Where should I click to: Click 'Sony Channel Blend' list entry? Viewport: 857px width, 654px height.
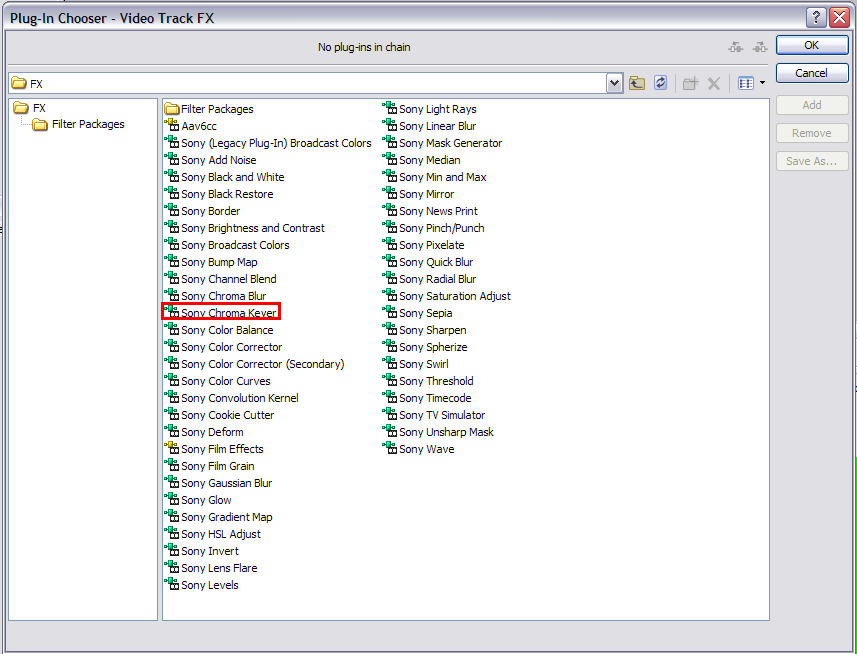tap(228, 279)
